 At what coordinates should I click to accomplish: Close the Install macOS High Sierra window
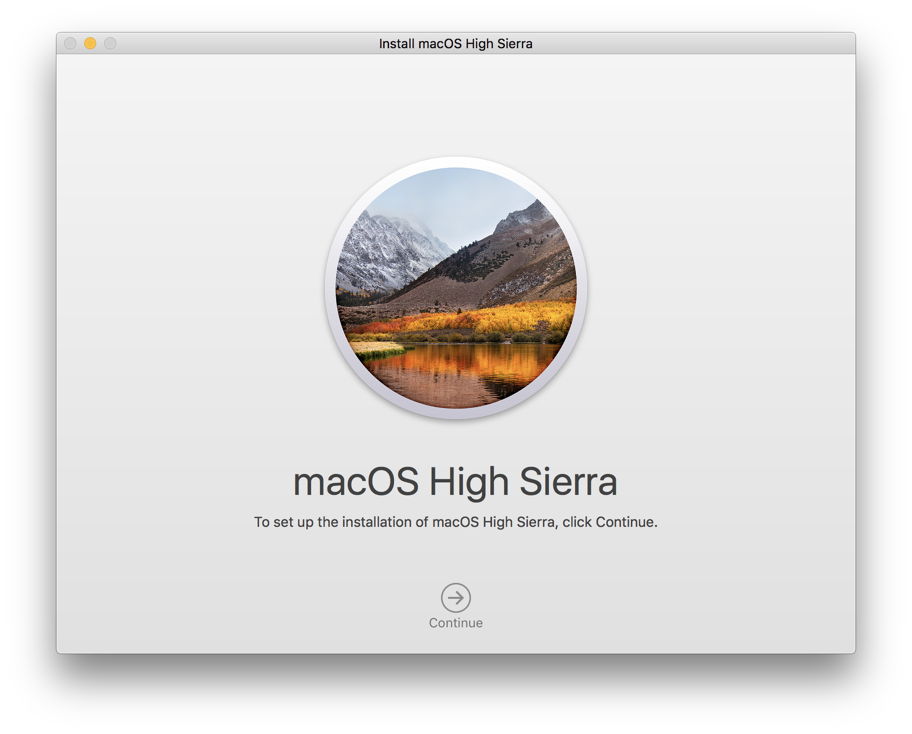click(68, 43)
